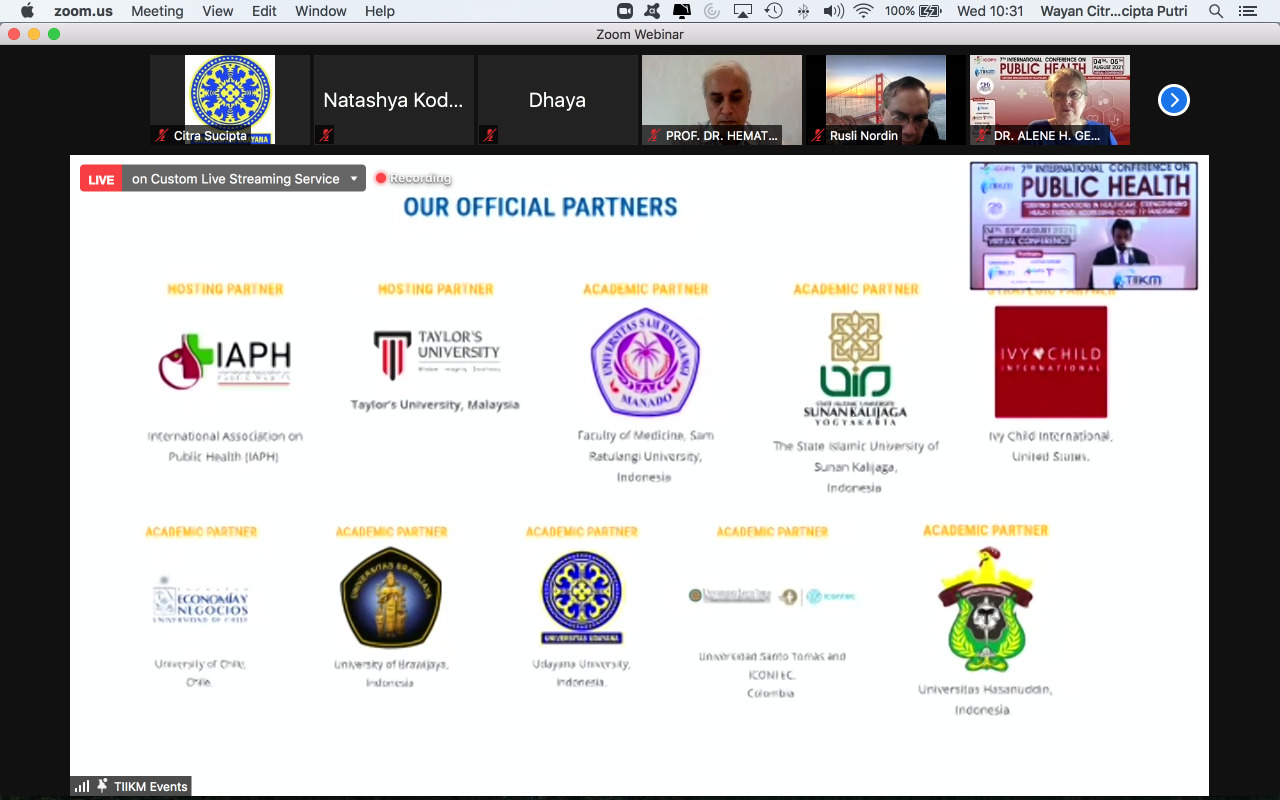Click the red Recording indicator
Screen dimensions: 1280x800
pyautogui.click(x=413, y=178)
